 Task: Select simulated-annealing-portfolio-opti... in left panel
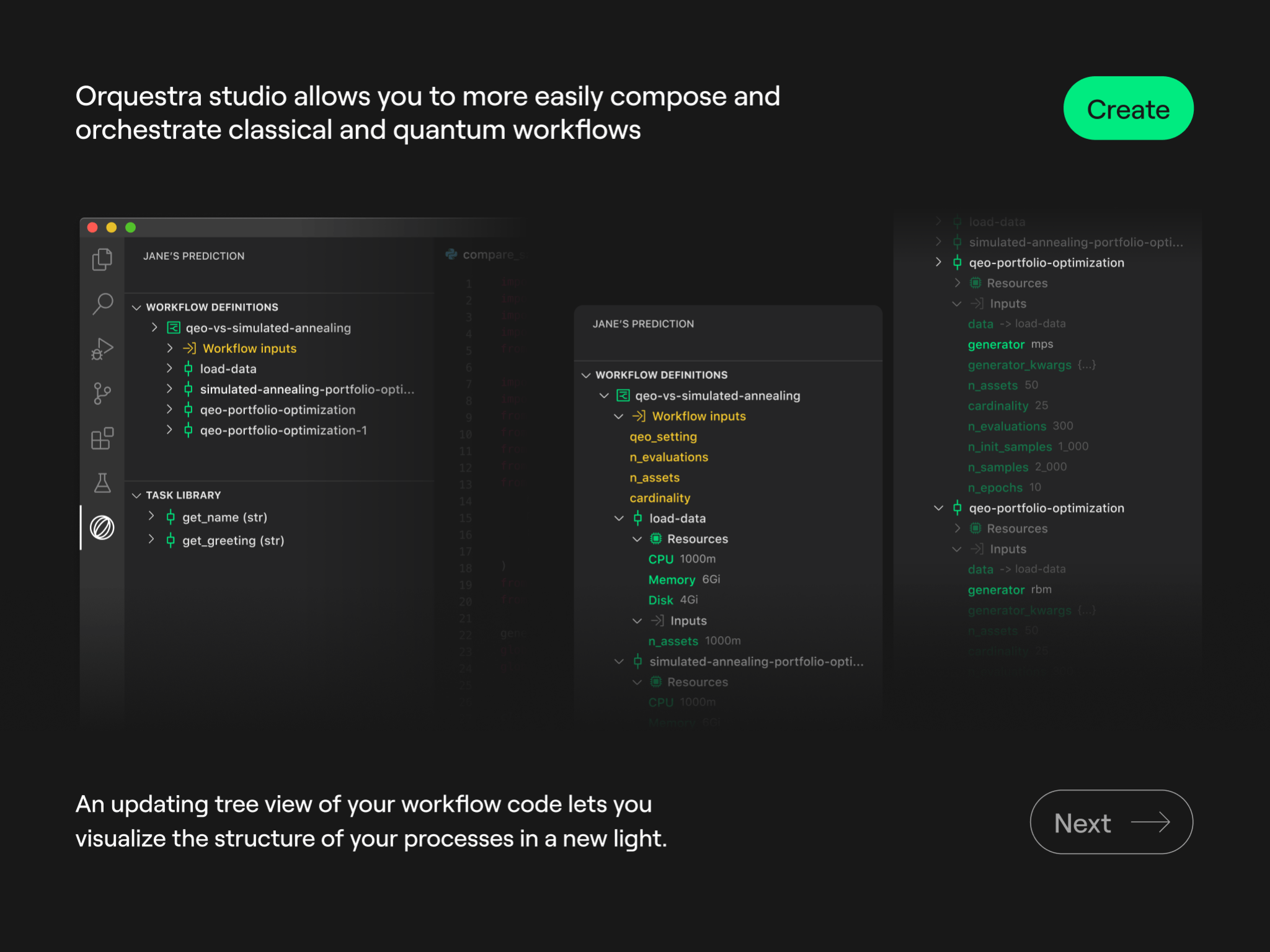coord(307,389)
